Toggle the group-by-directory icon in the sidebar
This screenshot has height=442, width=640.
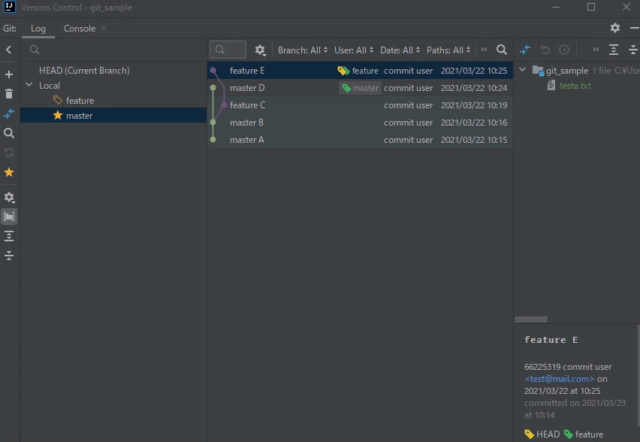pos(9,216)
